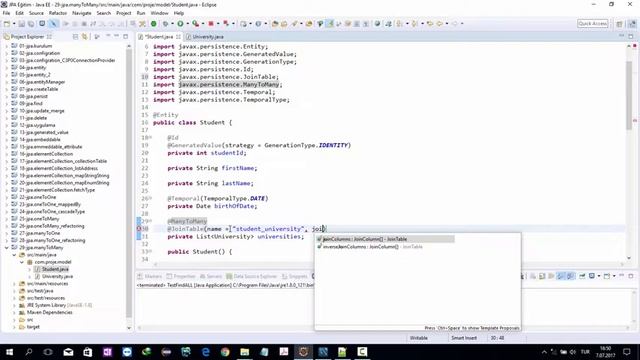Open the Navigate menu

(x=82, y=13)
